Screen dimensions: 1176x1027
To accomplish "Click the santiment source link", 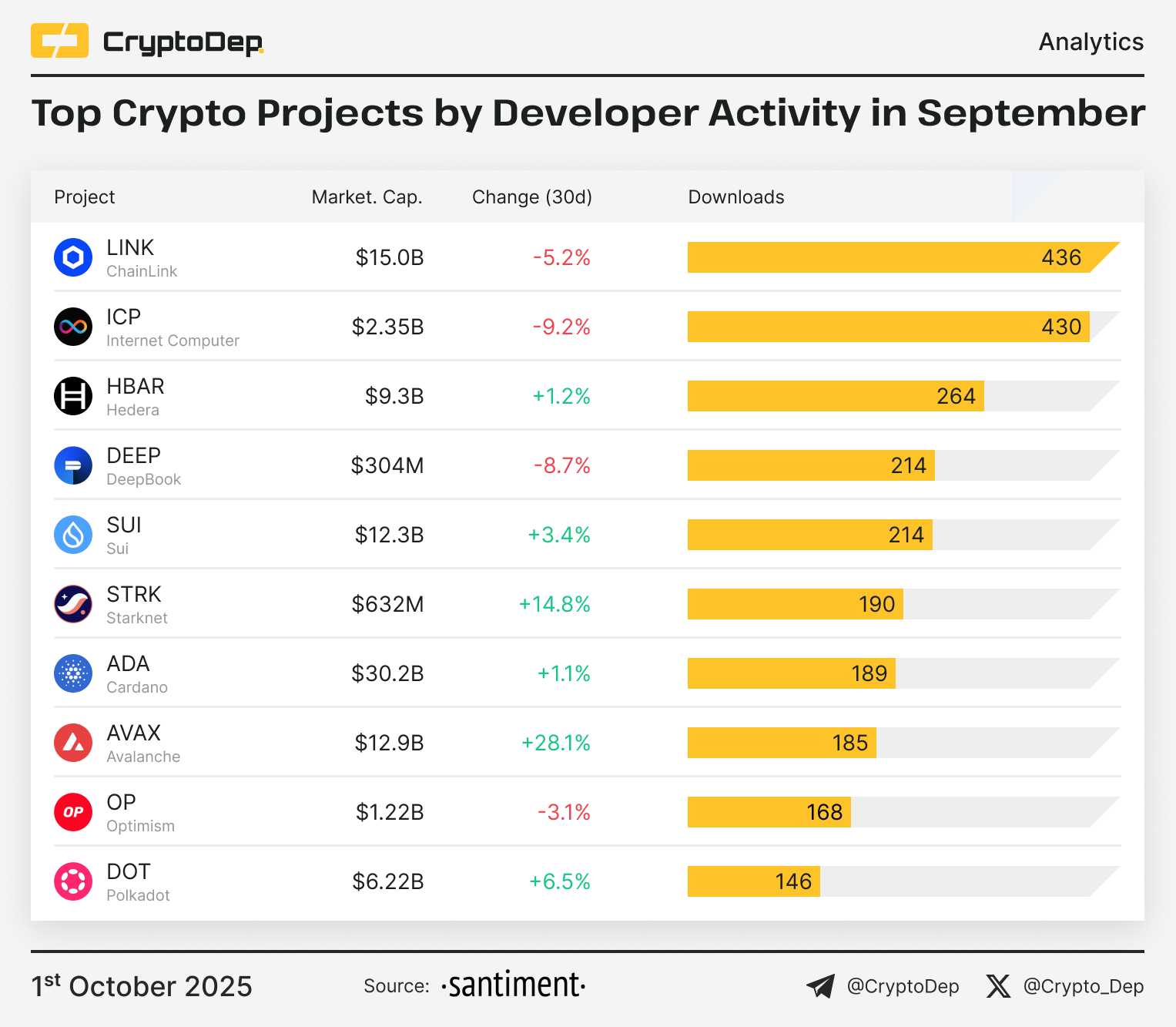I will 514,985.
